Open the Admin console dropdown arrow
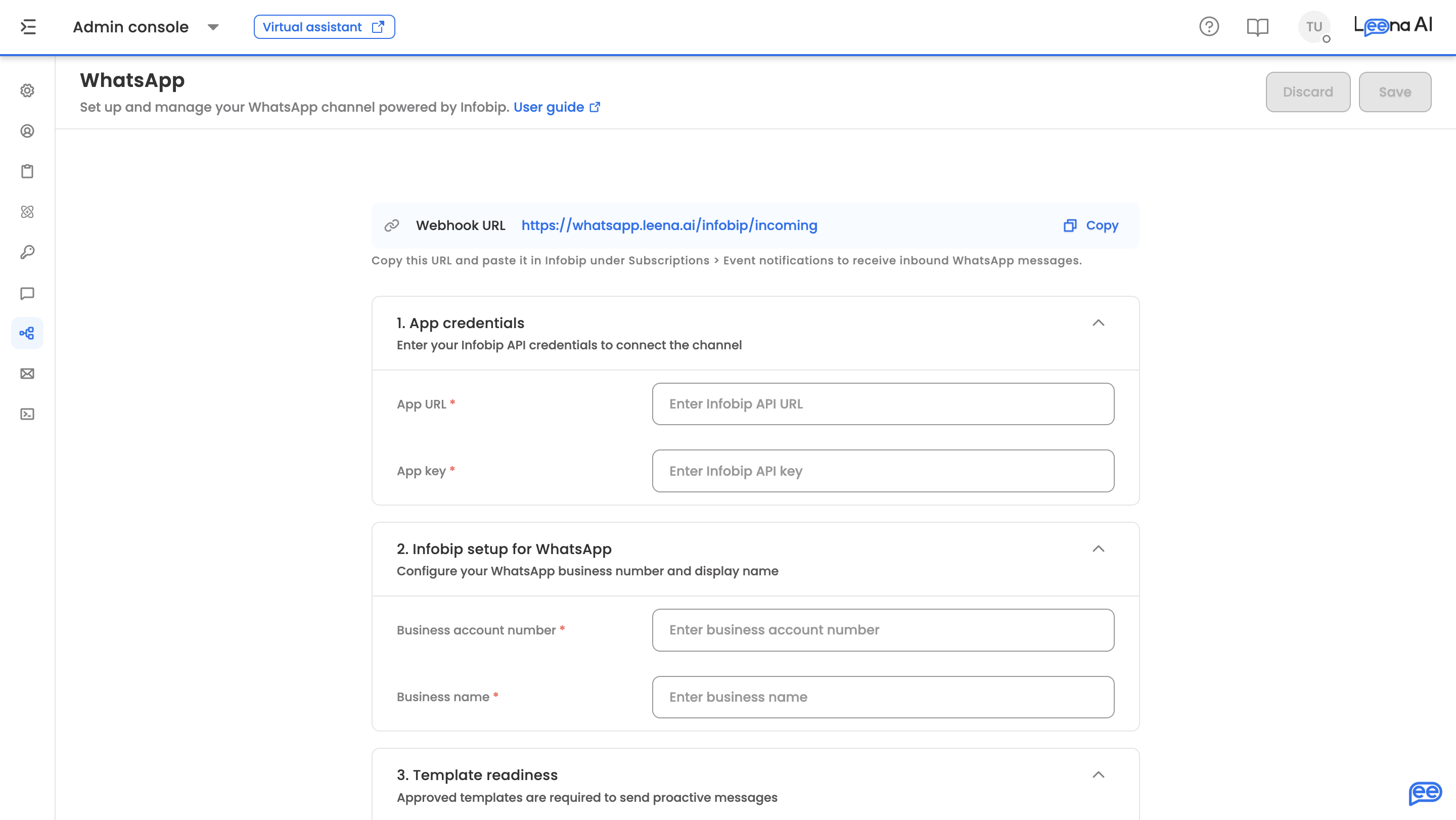The height and width of the screenshot is (820, 1456). (213, 27)
